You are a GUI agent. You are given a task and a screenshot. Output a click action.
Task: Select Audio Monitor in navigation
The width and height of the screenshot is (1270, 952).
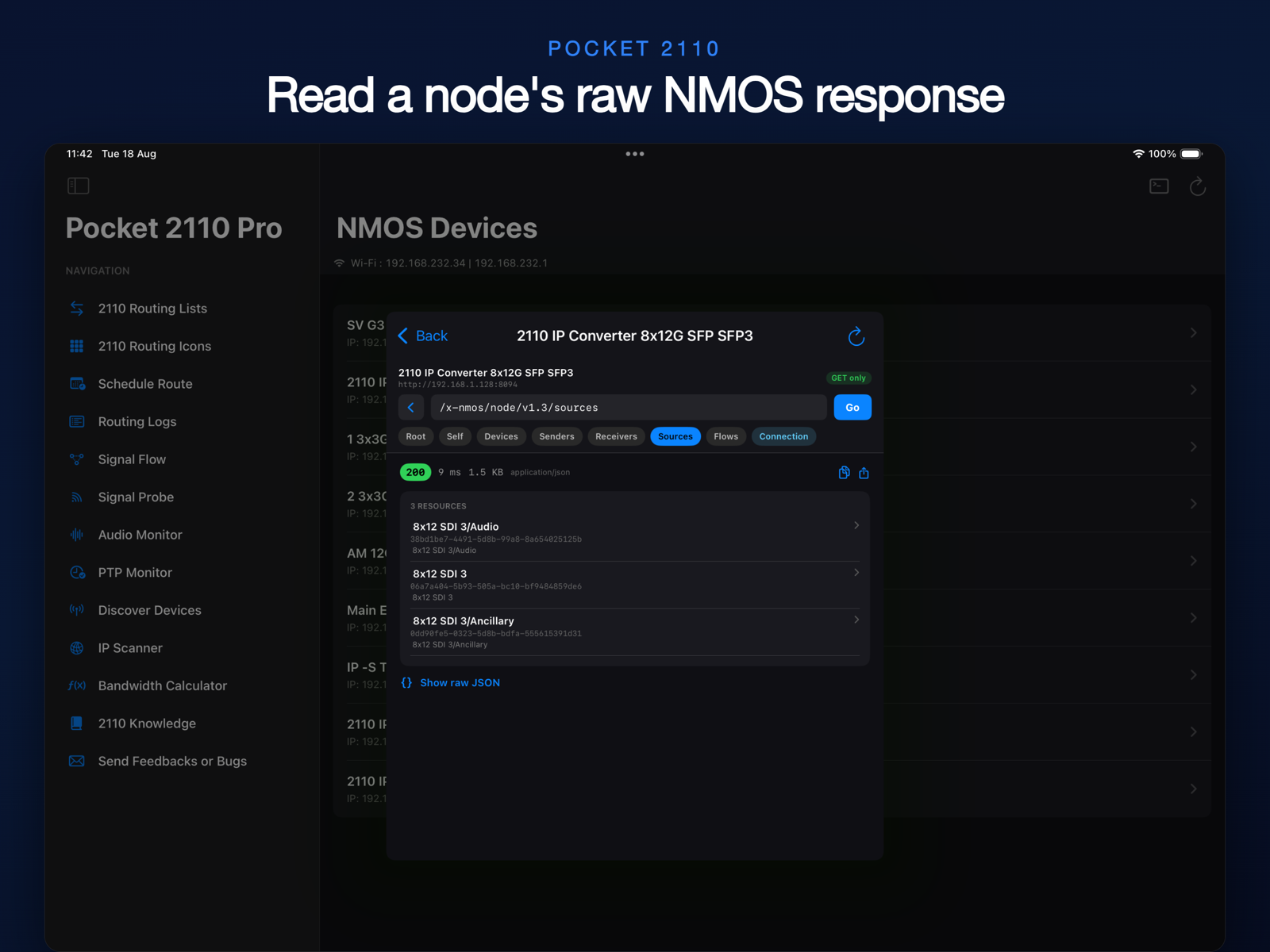(140, 535)
